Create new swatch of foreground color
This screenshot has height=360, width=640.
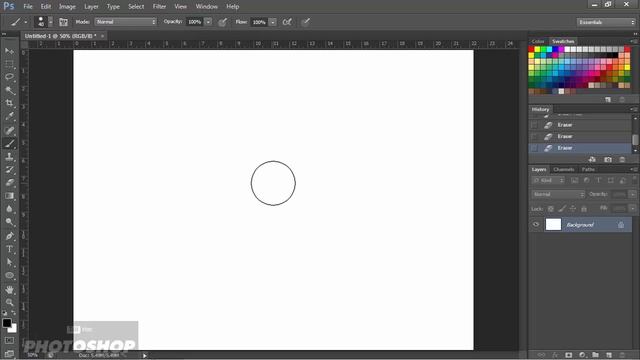608,100
